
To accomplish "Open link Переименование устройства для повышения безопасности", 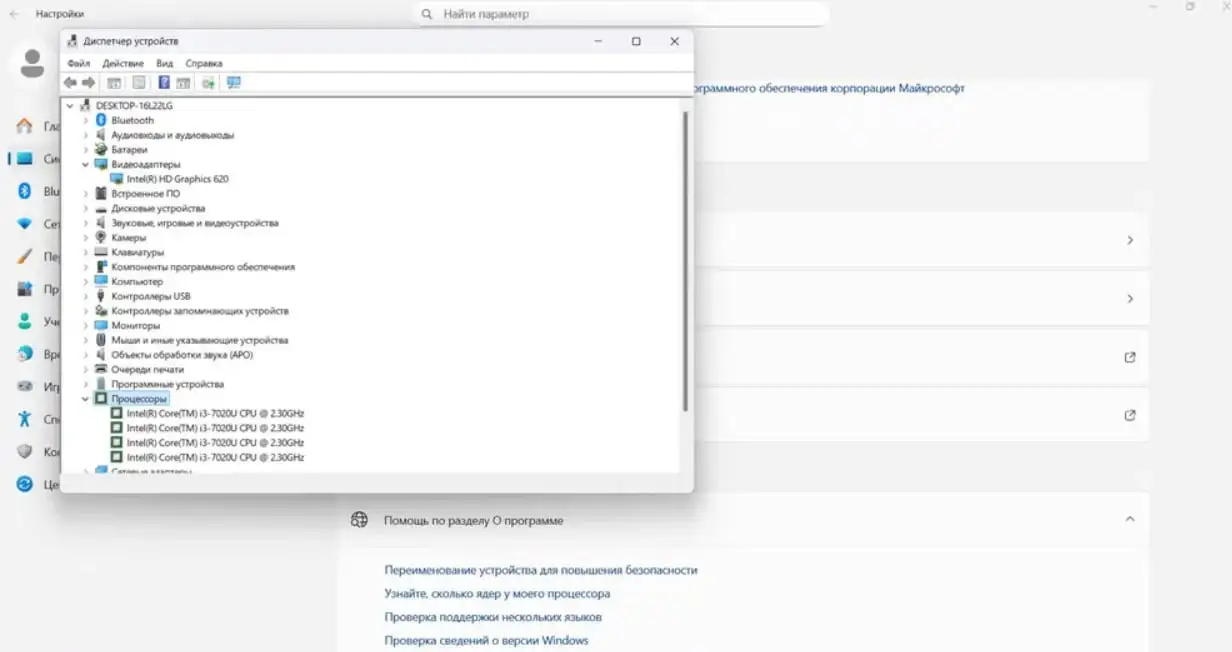I will click(541, 570).
